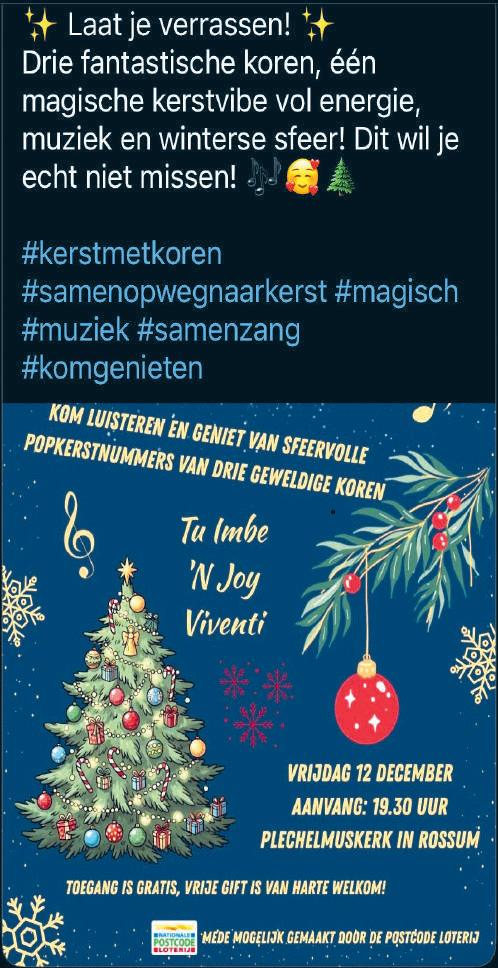The image size is (498, 968).
Task: Follow the #muziek hashtag link
Action: (x=75, y=330)
